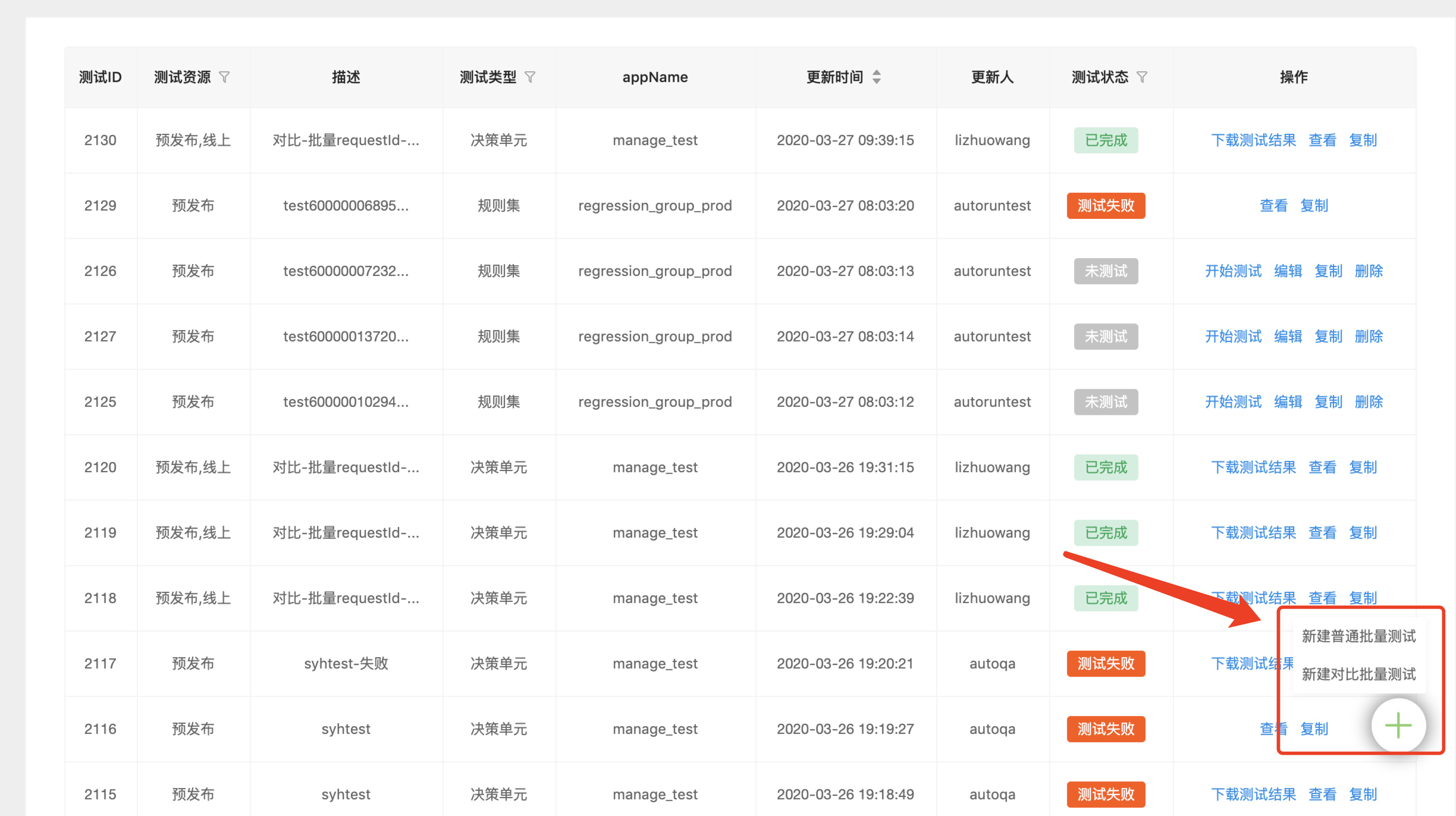Delete test 2126

coord(1369,271)
